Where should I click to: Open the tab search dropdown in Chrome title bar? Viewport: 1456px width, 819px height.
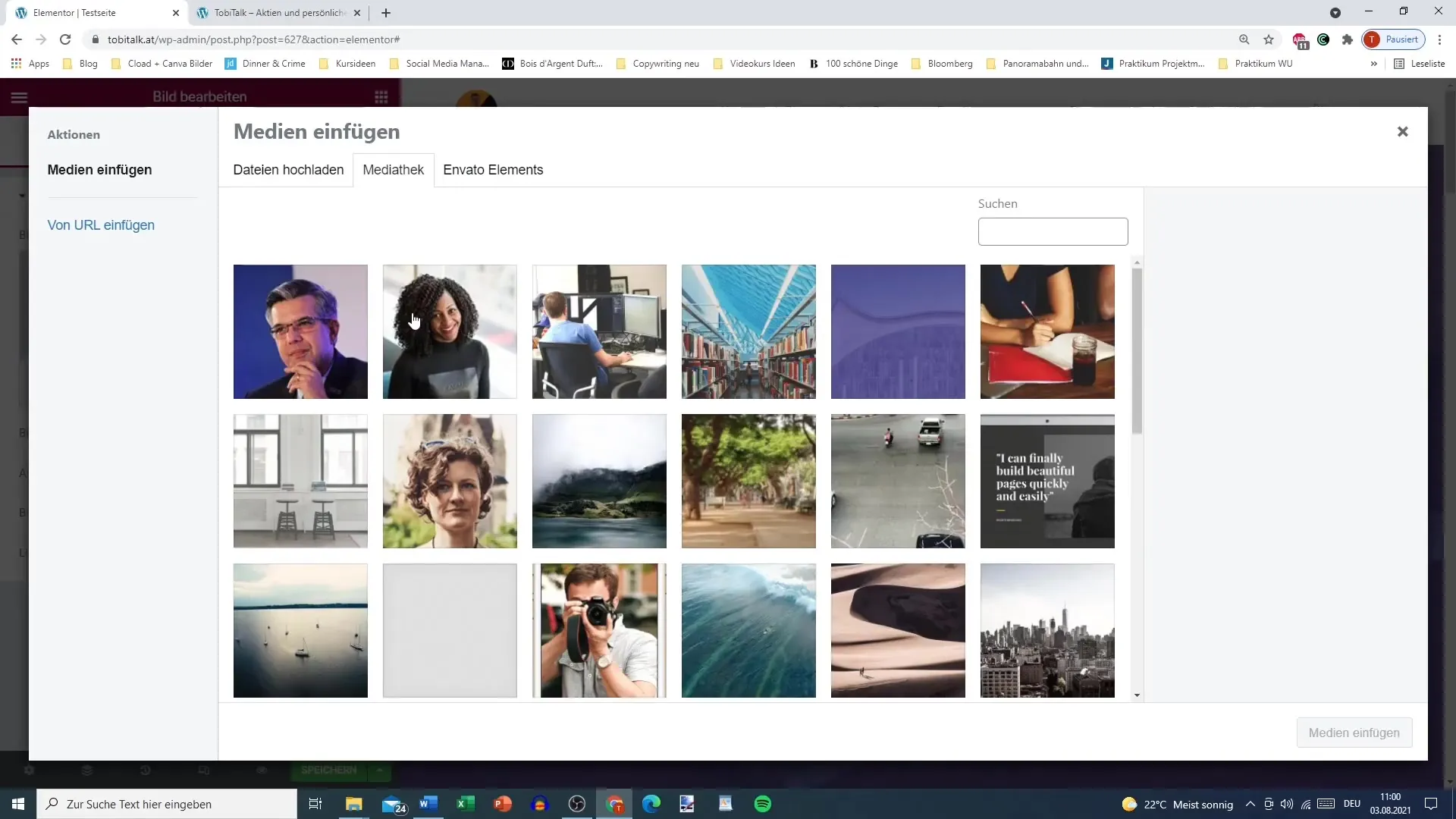coord(1335,13)
